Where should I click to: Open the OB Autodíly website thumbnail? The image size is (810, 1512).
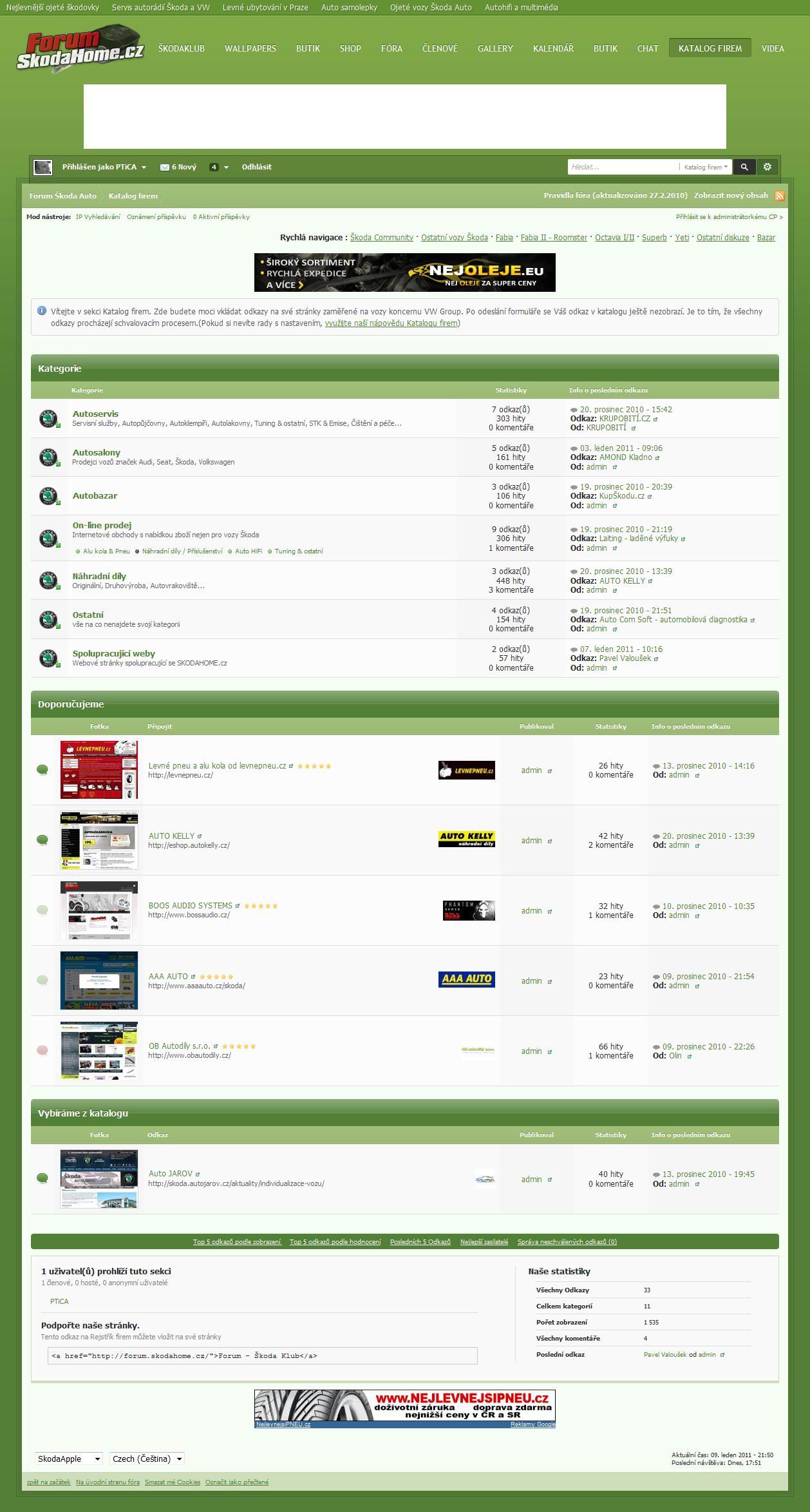99,1051
